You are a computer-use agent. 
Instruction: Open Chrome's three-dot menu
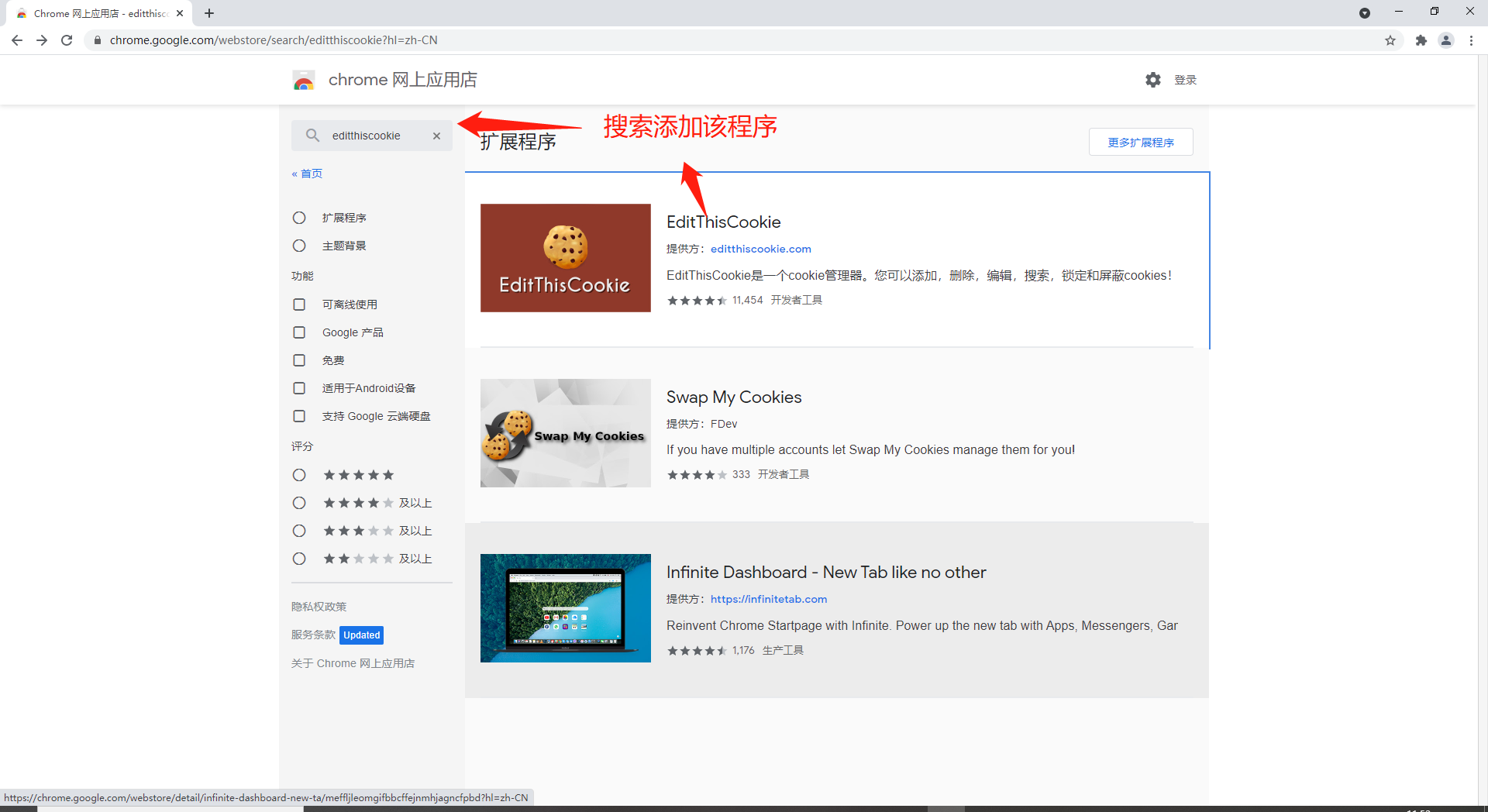tap(1471, 40)
